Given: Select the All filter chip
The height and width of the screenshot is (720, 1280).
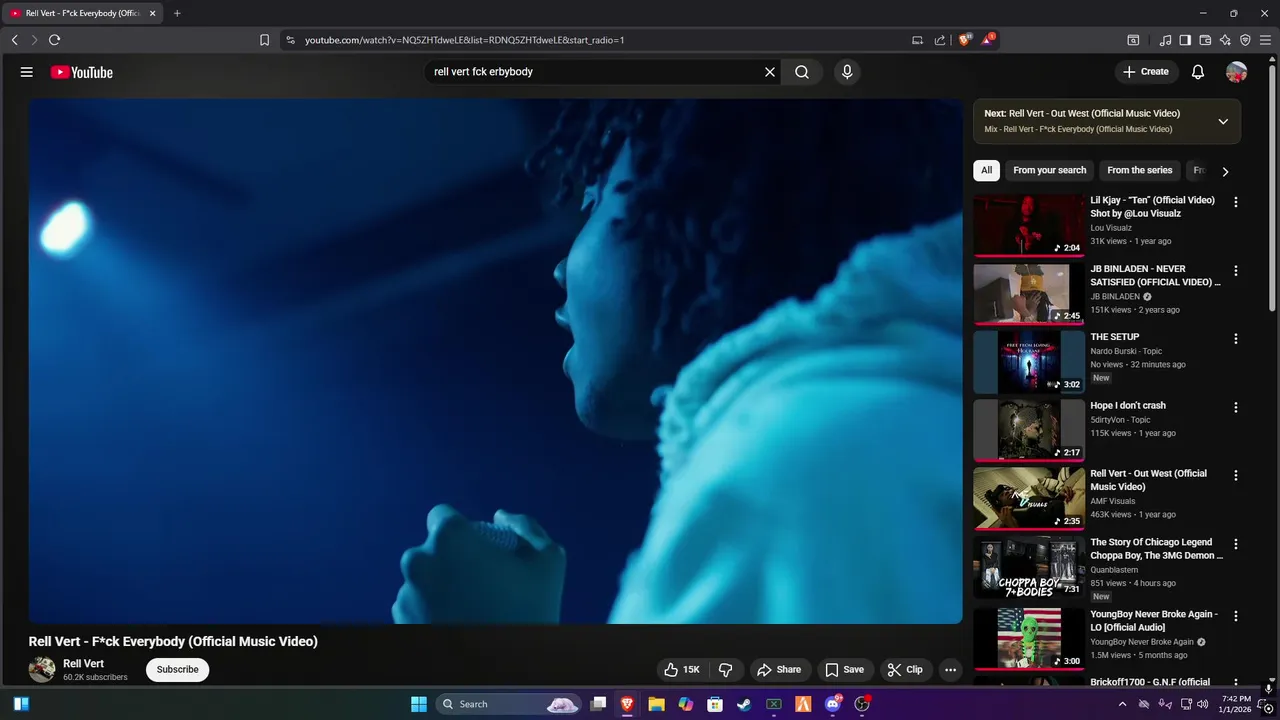Looking at the screenshot, I should [986, 170].
